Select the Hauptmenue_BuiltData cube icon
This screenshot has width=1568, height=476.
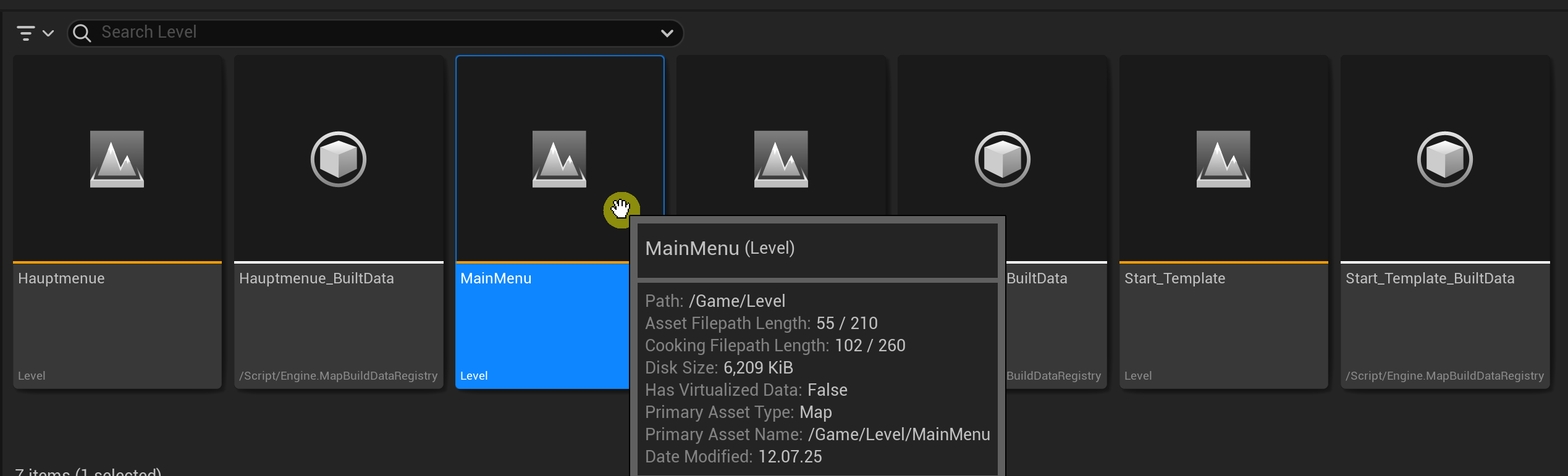pyautogui.click(x=338, y=159)
